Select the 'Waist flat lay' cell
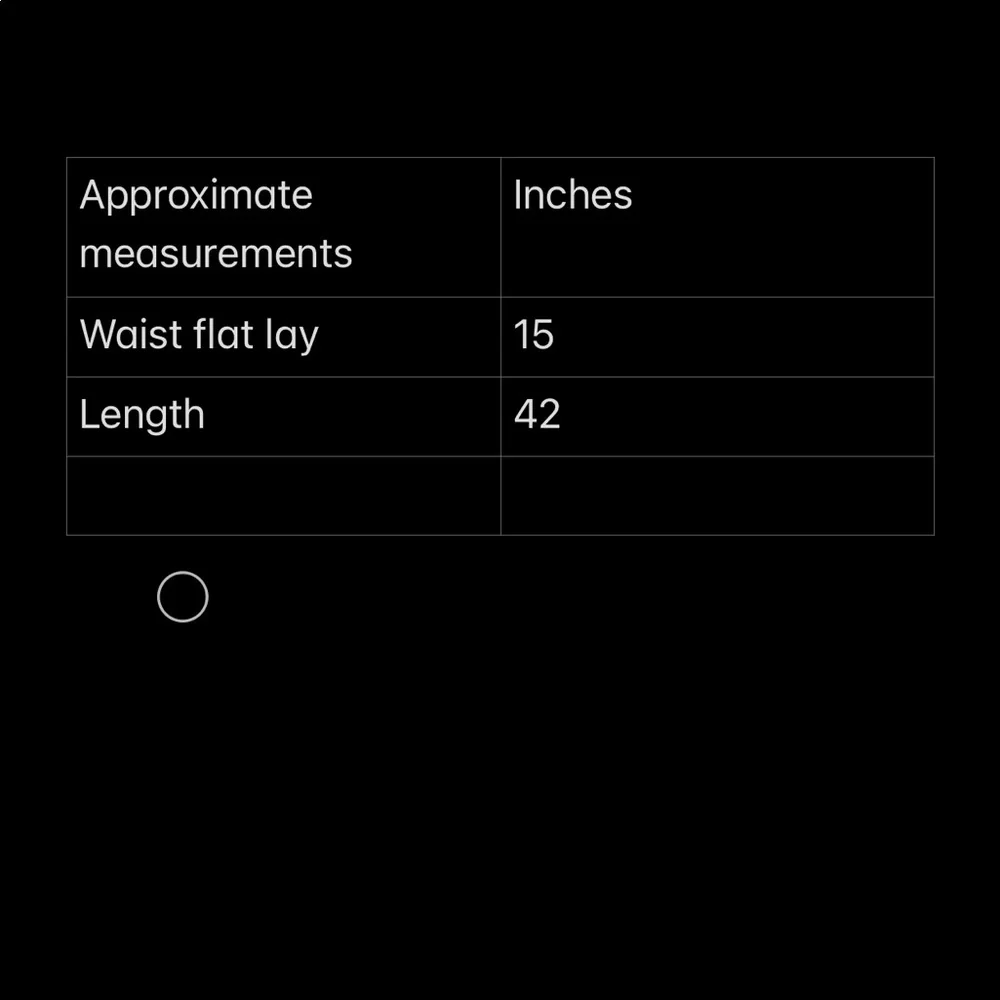This screenshot has height=1000, width=1000. pos(283,336)
